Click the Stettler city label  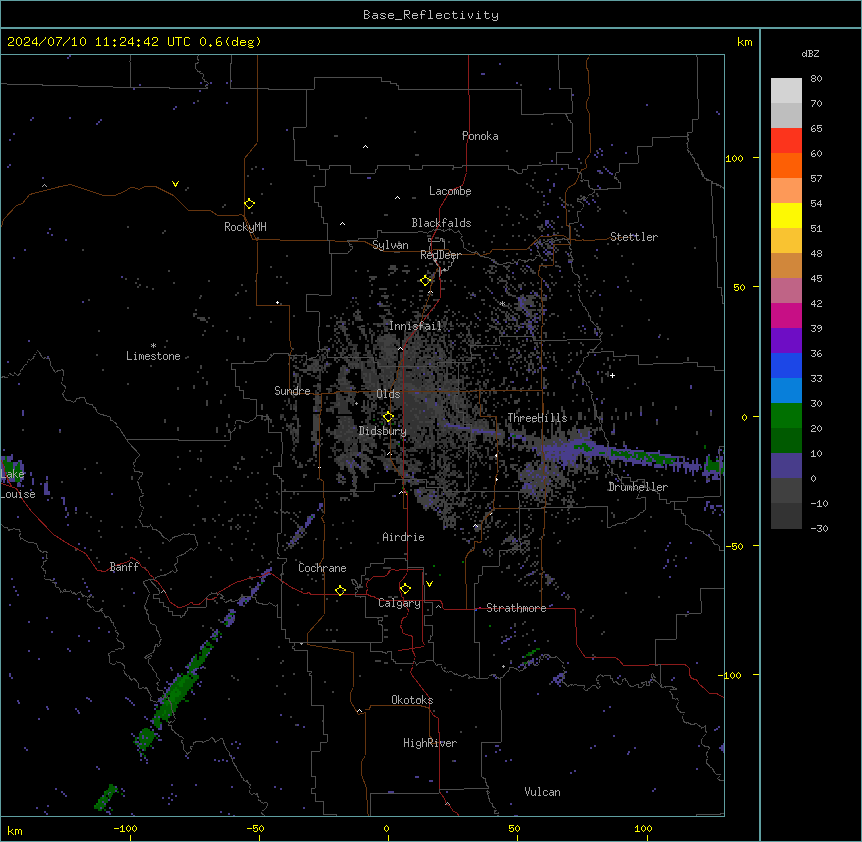click(x=634, y=237)
